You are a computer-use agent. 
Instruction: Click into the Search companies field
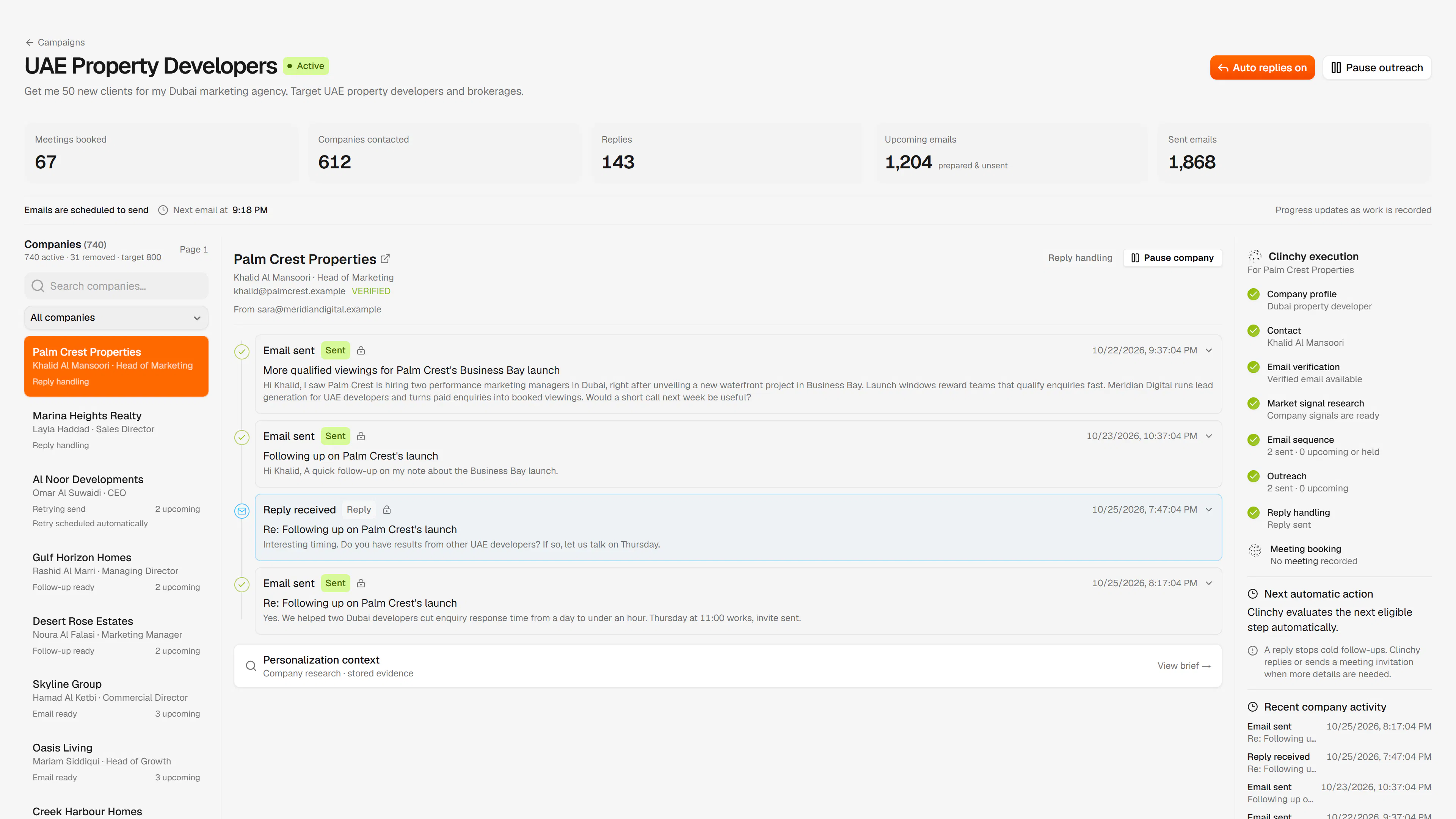(116, 286)
